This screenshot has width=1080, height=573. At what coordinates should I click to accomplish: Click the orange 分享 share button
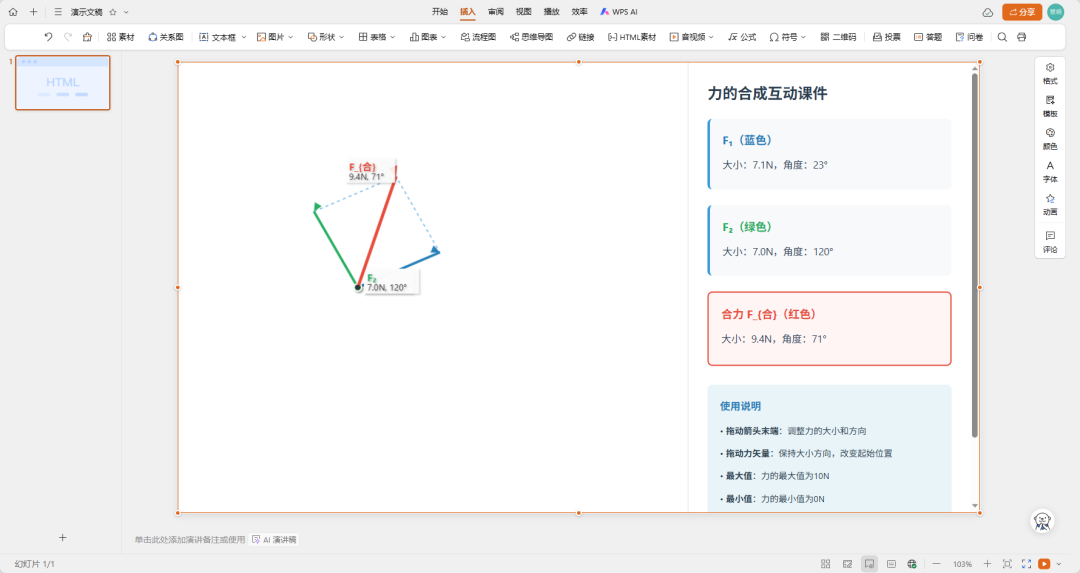(x=1022, y=12)
